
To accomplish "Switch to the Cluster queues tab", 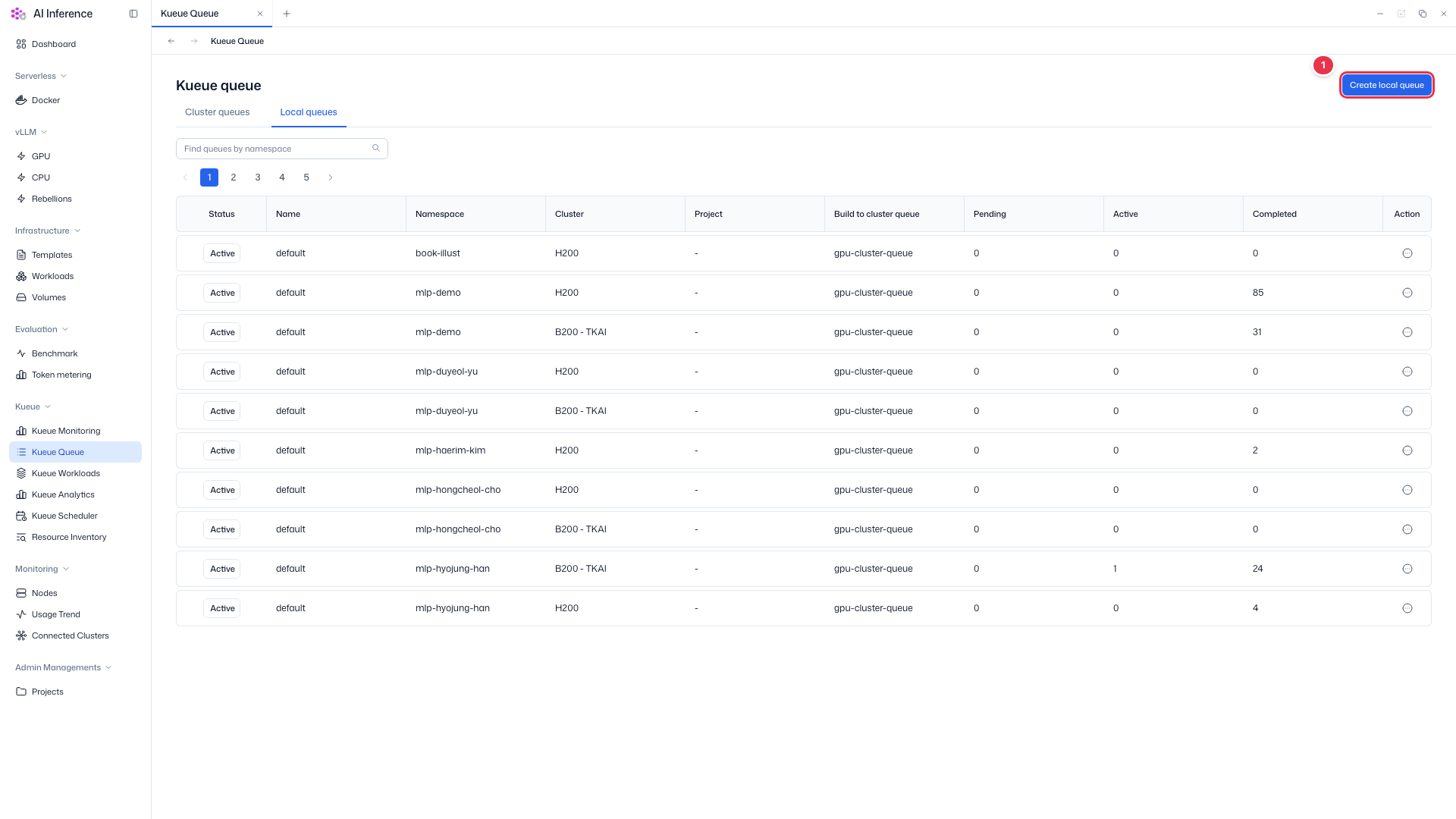I will (x=218, y=112).
